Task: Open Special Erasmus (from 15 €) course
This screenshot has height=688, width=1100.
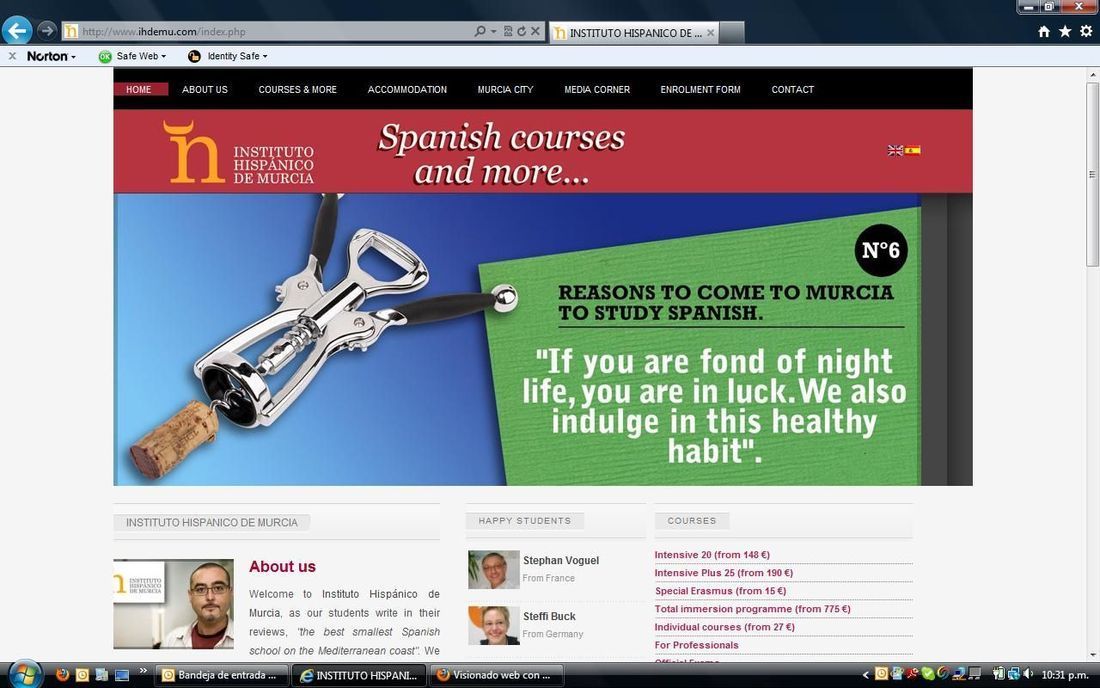Action: pos(720,591)
